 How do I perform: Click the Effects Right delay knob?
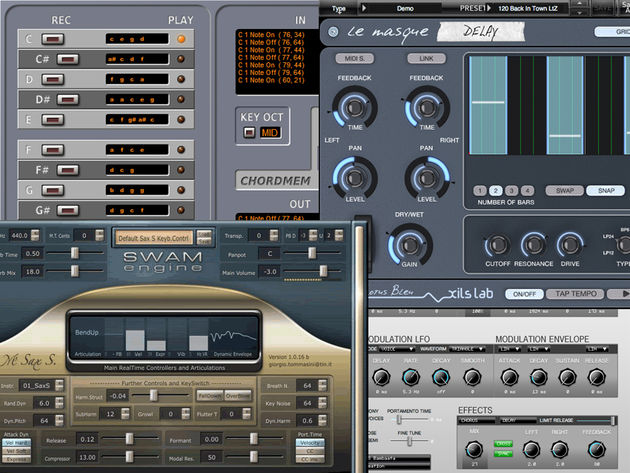click(560, 450)
